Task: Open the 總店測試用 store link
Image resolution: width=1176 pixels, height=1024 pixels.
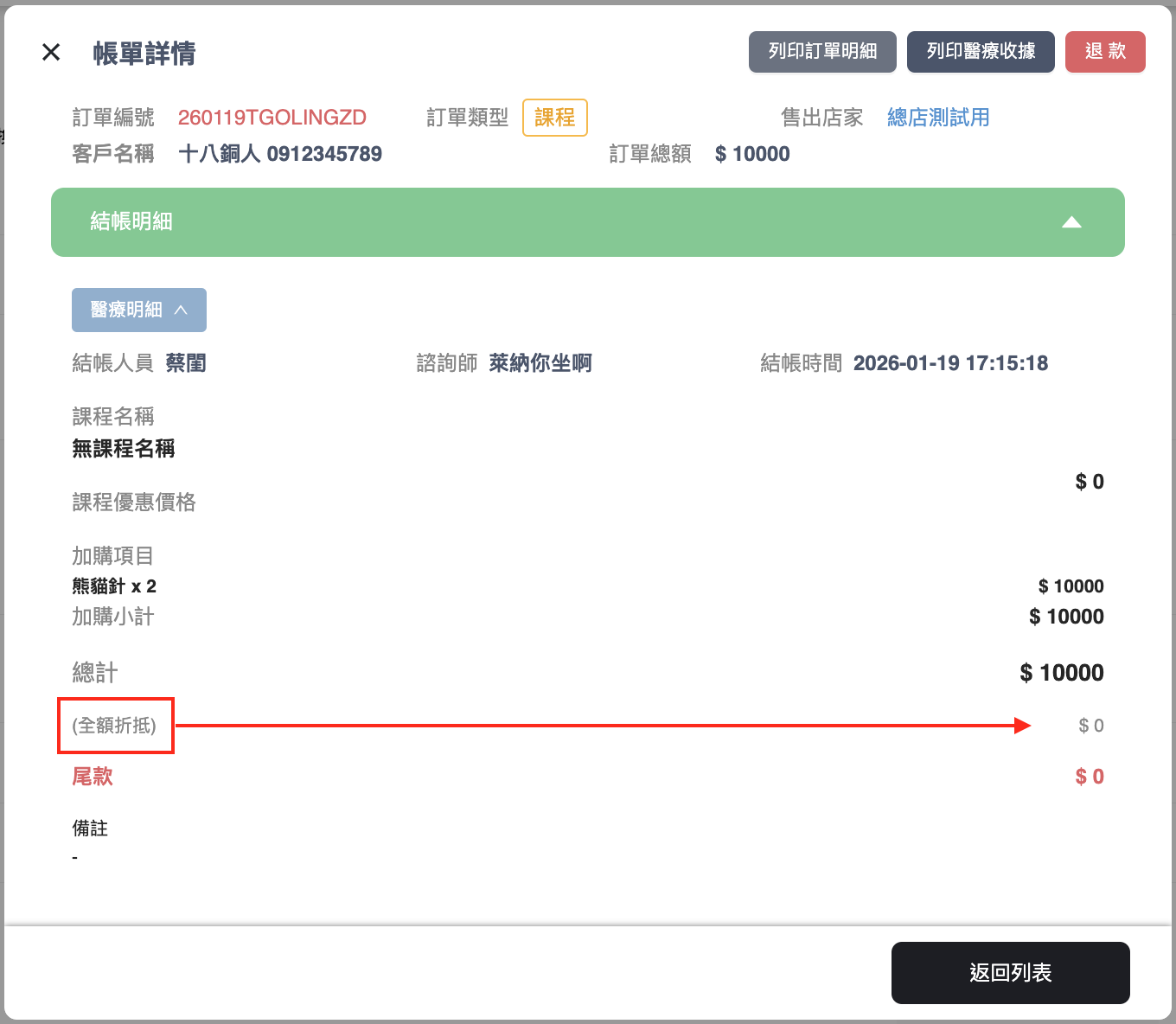Action: tap(937, 118)
